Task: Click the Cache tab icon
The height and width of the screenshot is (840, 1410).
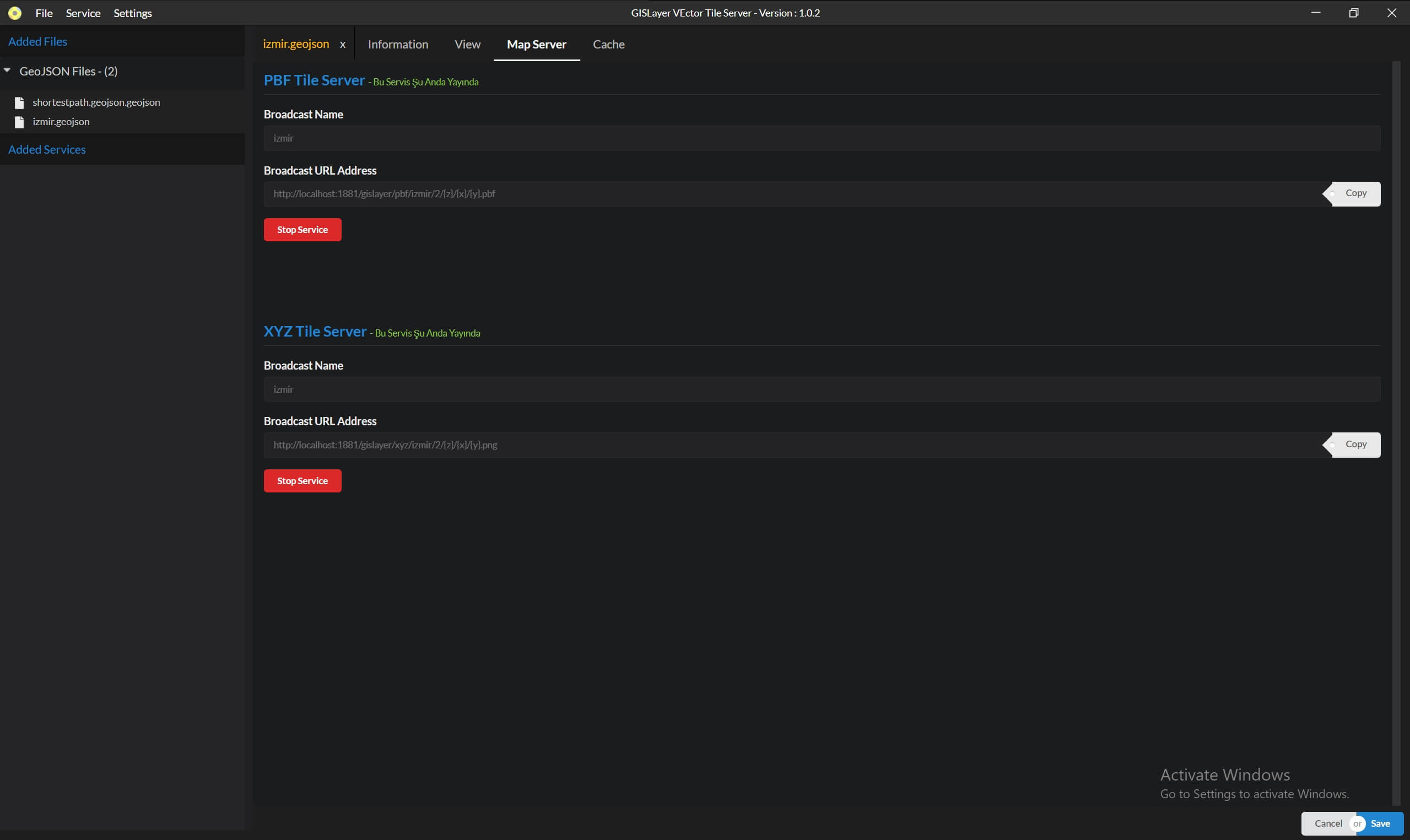Action: click(x=608, y=44)
